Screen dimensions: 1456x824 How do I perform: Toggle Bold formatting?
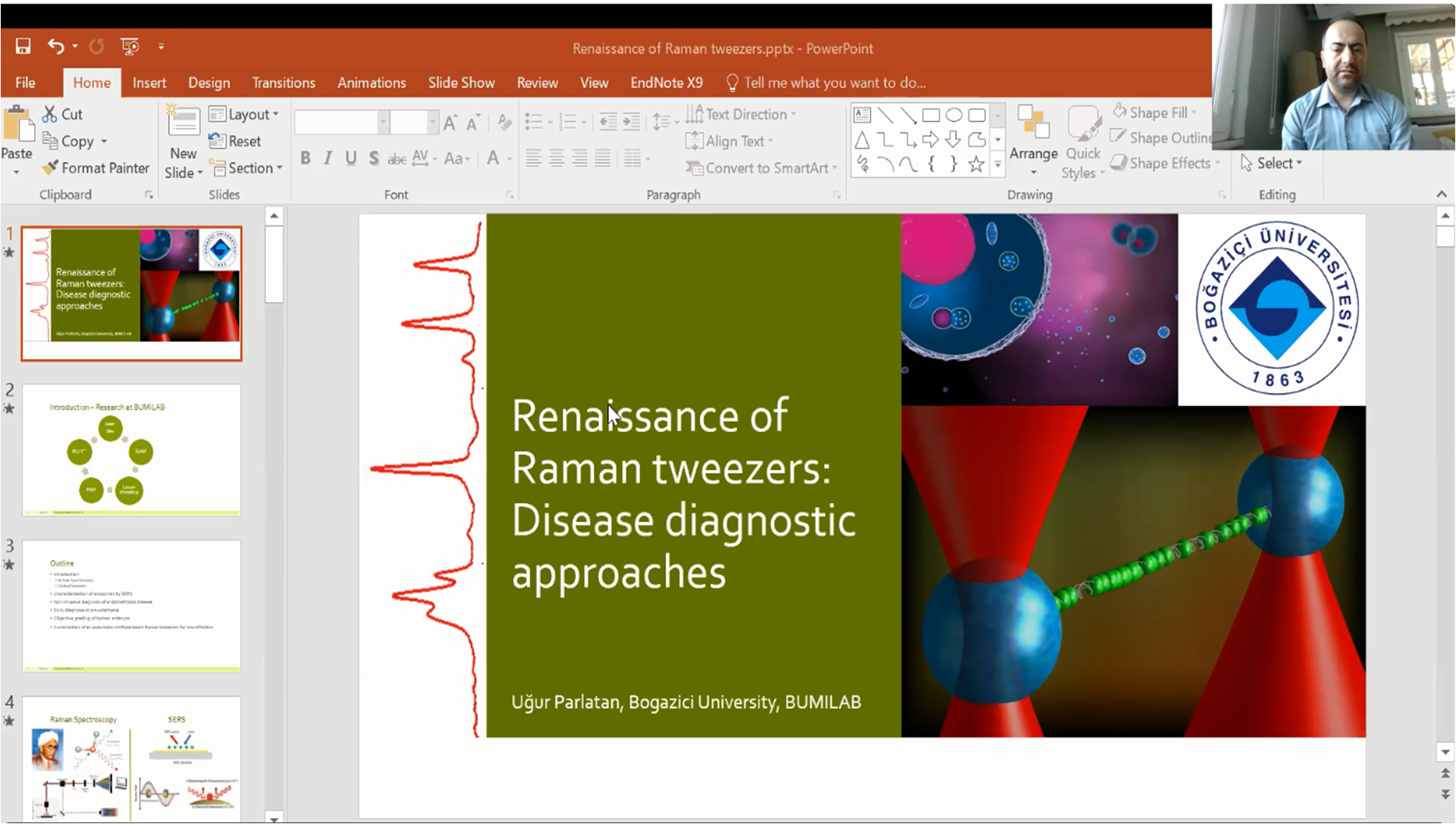click(305, 158)
